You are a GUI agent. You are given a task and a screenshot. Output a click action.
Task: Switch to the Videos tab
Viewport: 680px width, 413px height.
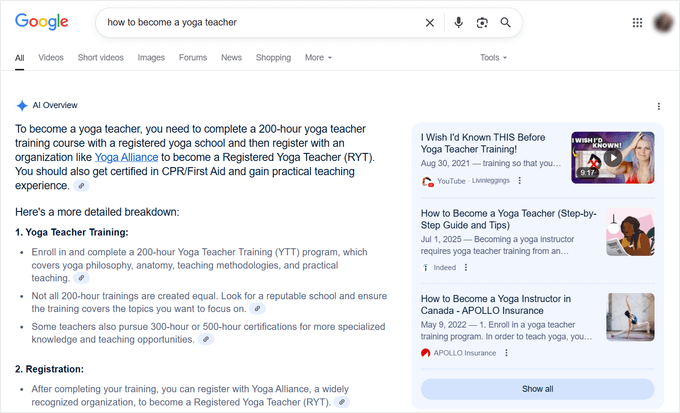[51, 57]
